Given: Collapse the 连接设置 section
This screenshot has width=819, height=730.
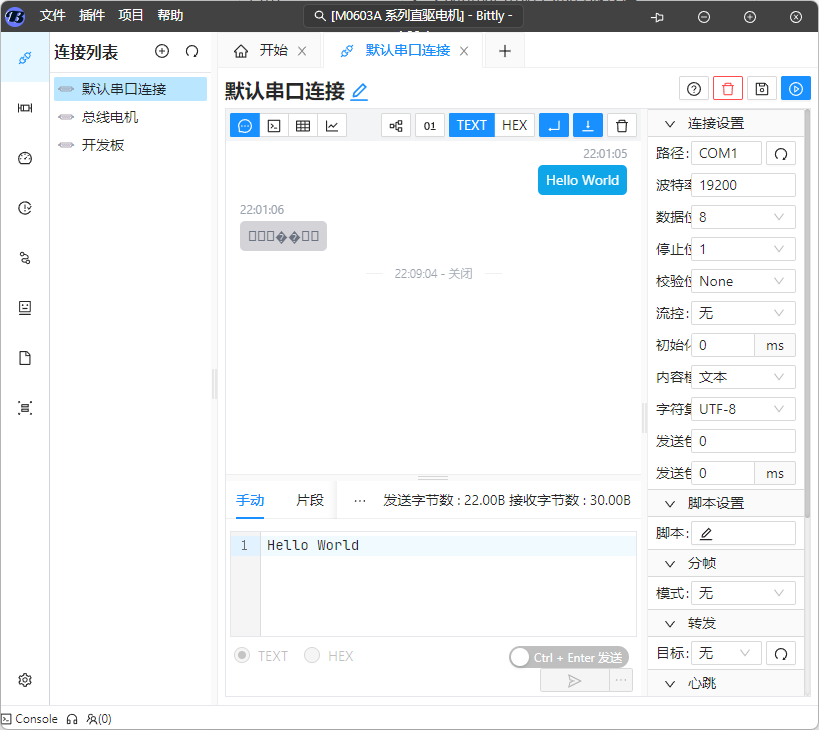Looking at the screenshot, I should (668, 124).
